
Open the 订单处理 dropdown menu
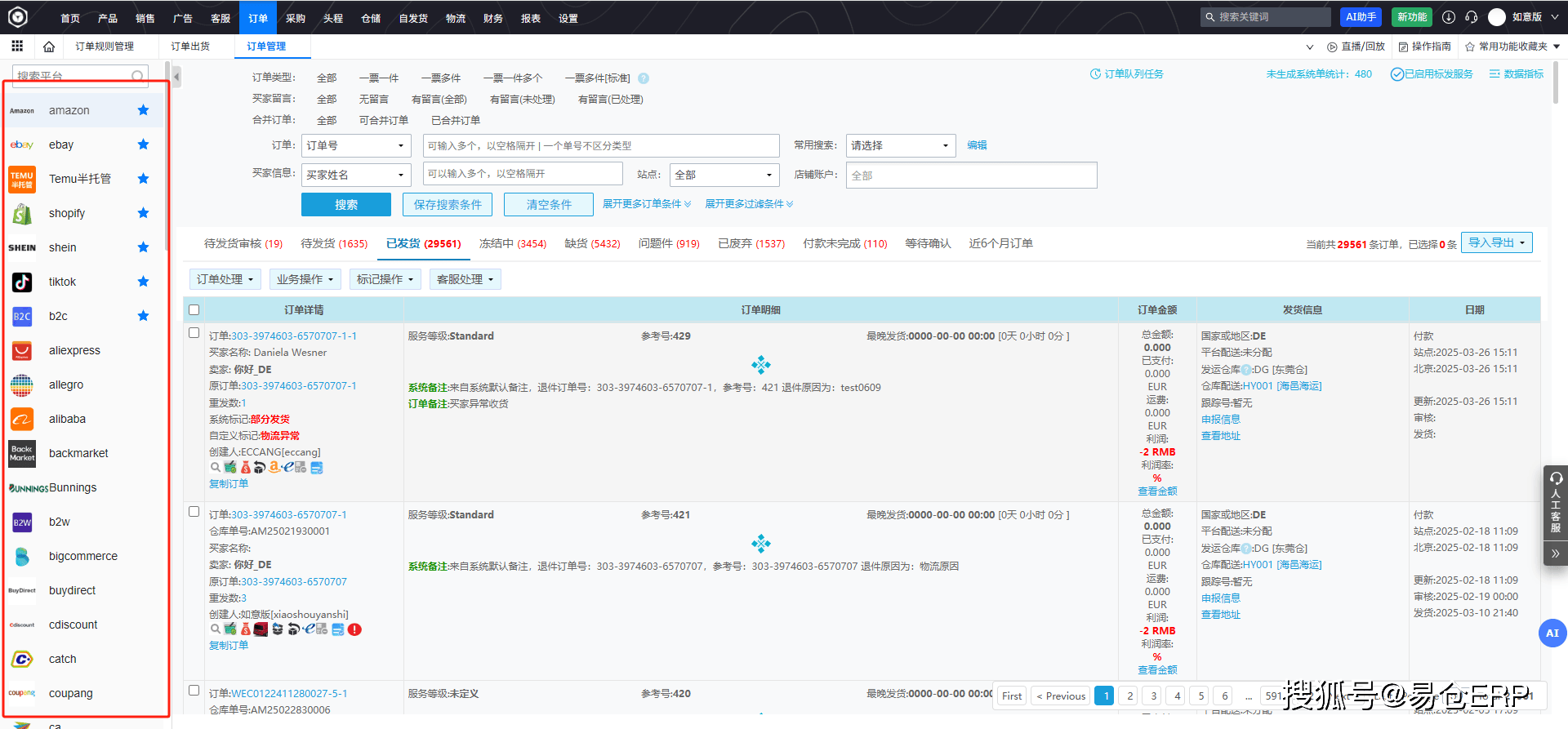[225, 279]
